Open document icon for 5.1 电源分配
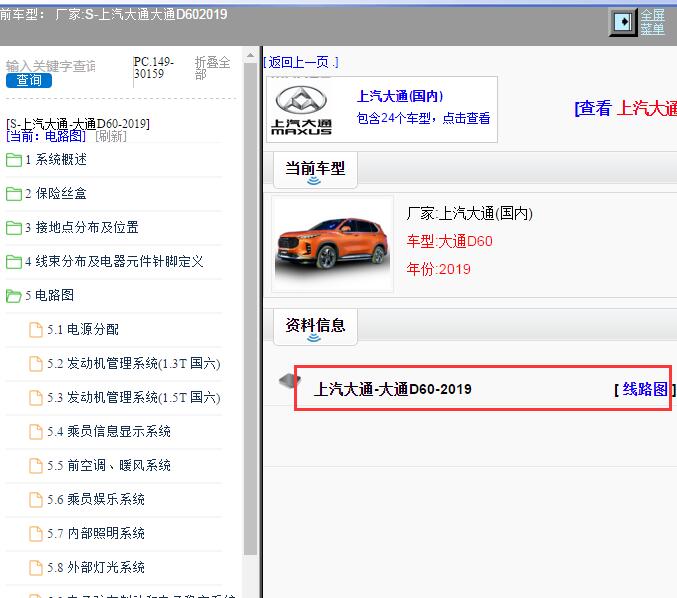The image size is (677, 598). point(36,330)
